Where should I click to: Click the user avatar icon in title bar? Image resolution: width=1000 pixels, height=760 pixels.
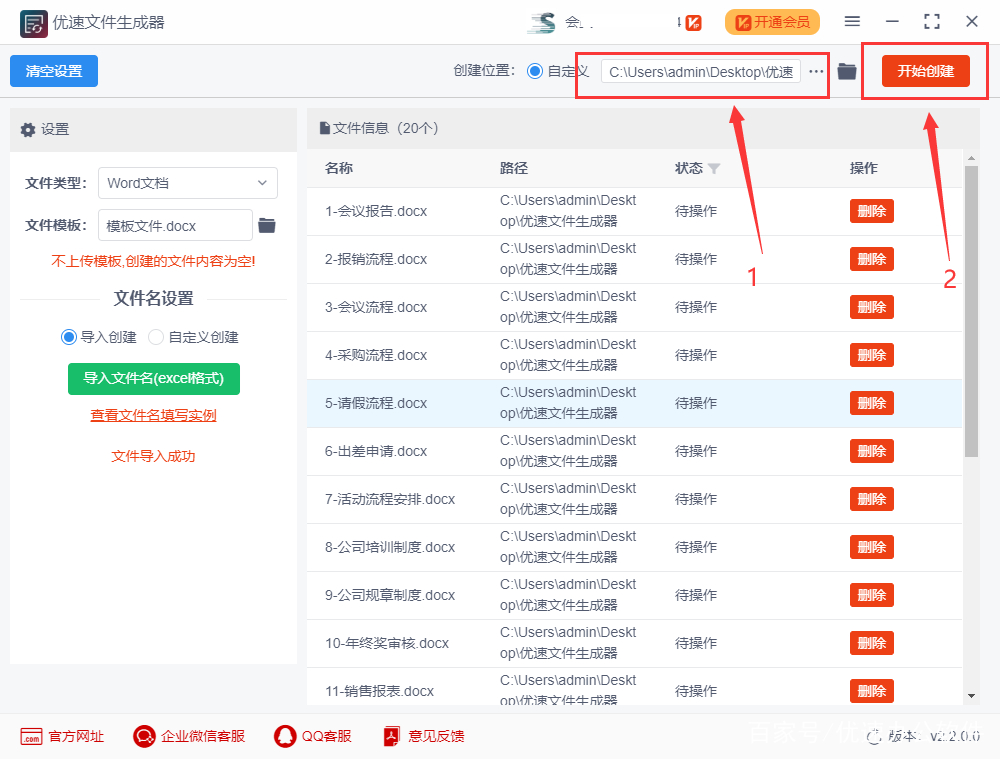(x=543, y=23)
